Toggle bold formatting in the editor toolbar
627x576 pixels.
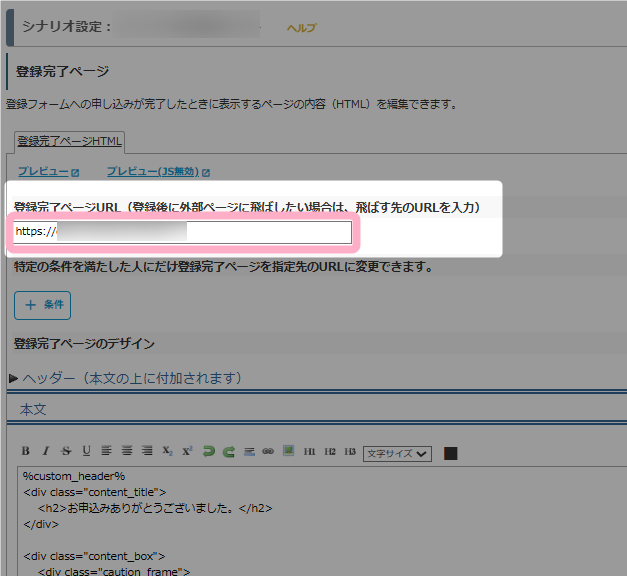26,452
